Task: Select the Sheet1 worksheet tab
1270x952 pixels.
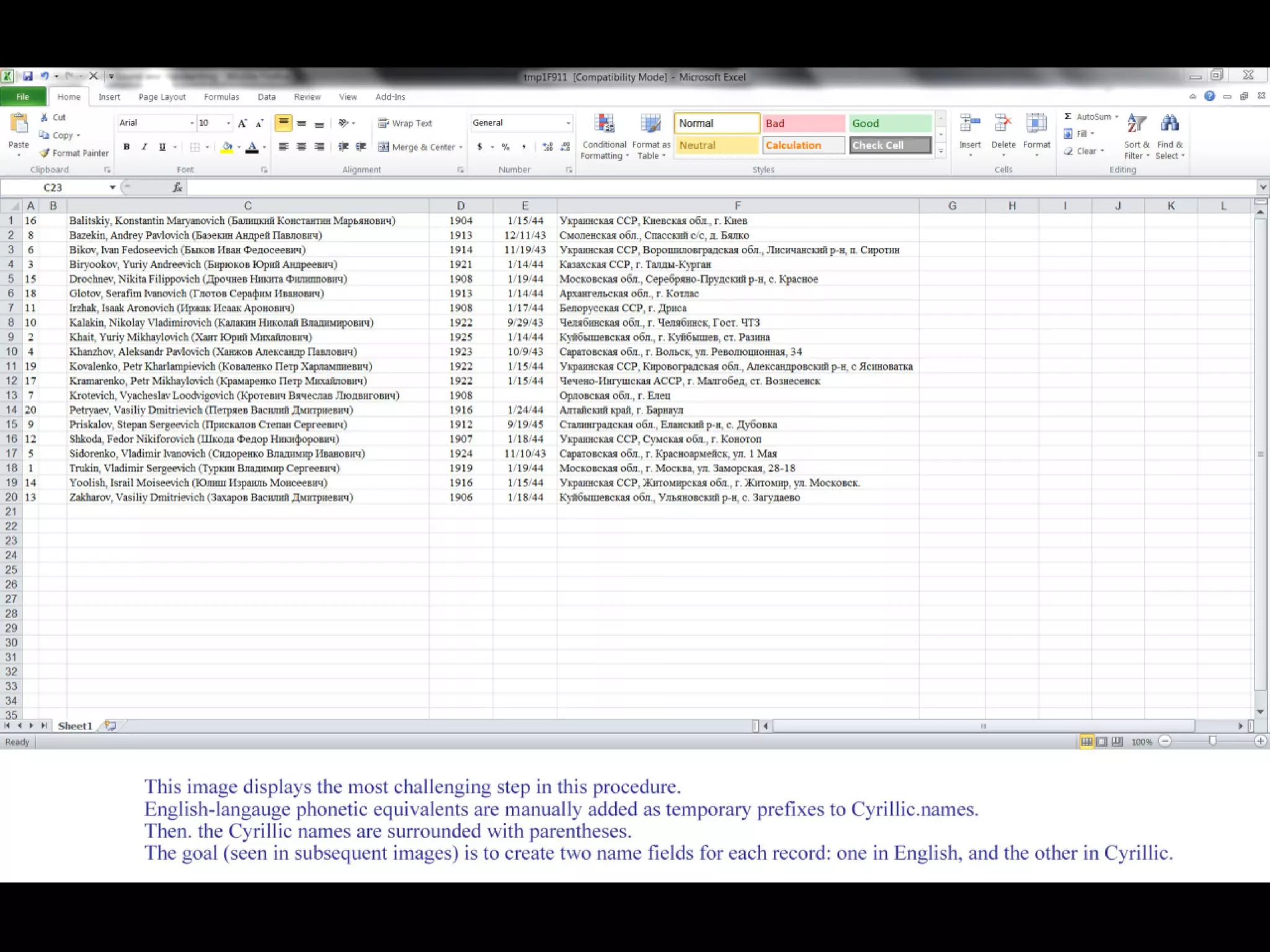Action: 75,726
